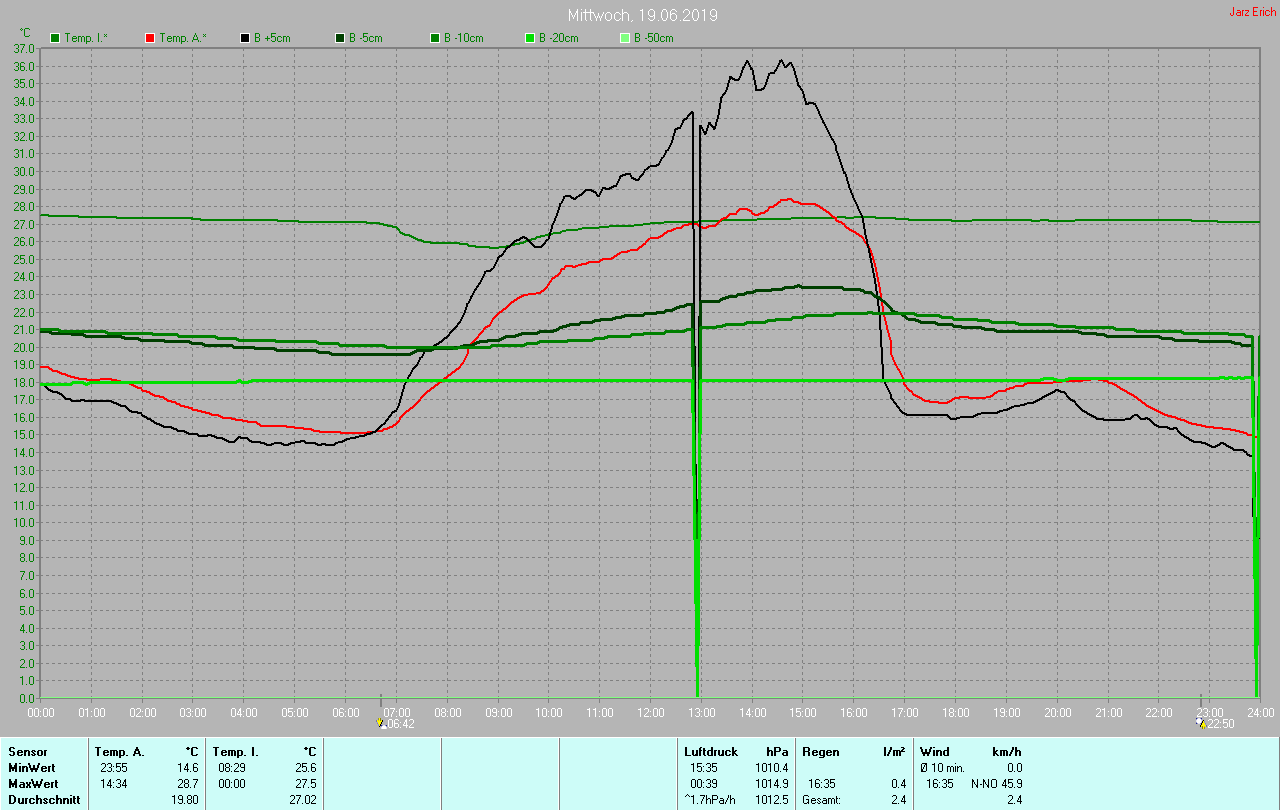Click the 12:00 time axis label
Image resolution: width=1280 pixels, height=810 pixels.
tap(651, 713)
